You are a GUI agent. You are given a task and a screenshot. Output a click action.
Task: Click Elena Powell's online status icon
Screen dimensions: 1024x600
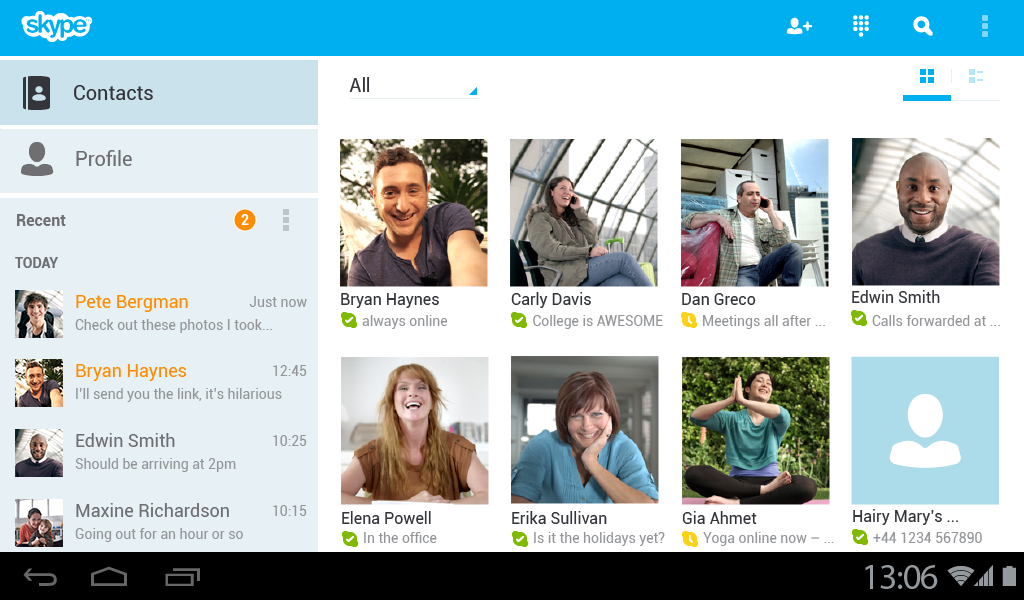click(350, 539)
